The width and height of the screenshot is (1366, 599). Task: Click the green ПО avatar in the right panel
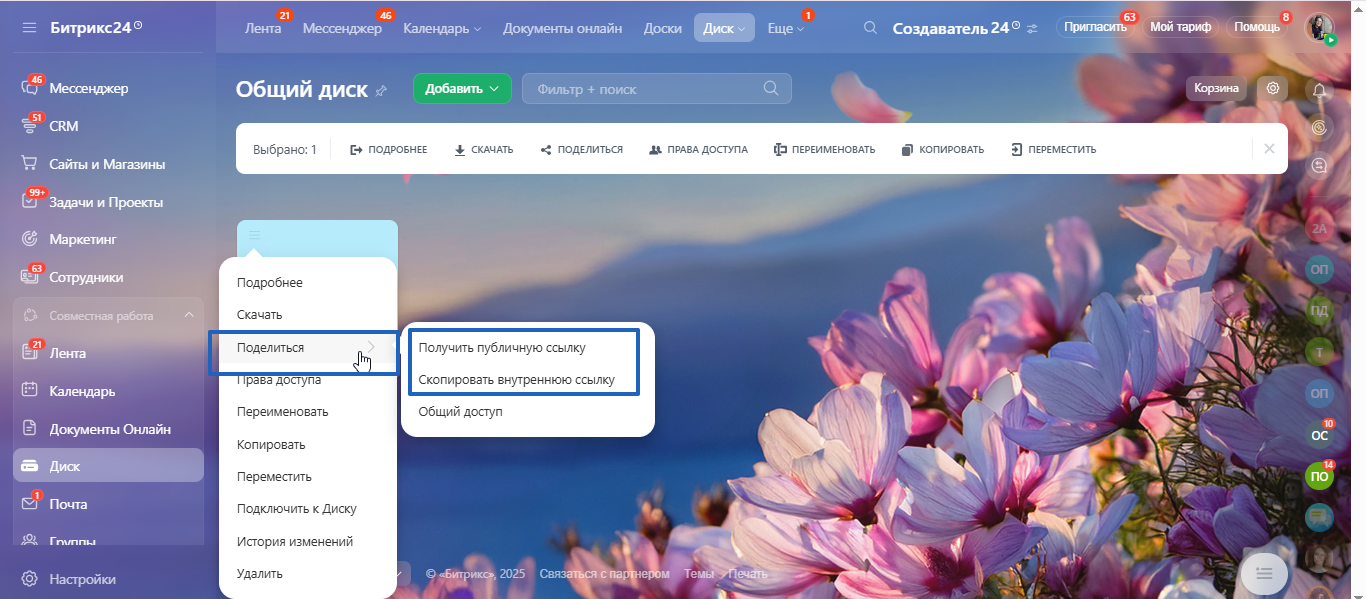(1320, 477)
